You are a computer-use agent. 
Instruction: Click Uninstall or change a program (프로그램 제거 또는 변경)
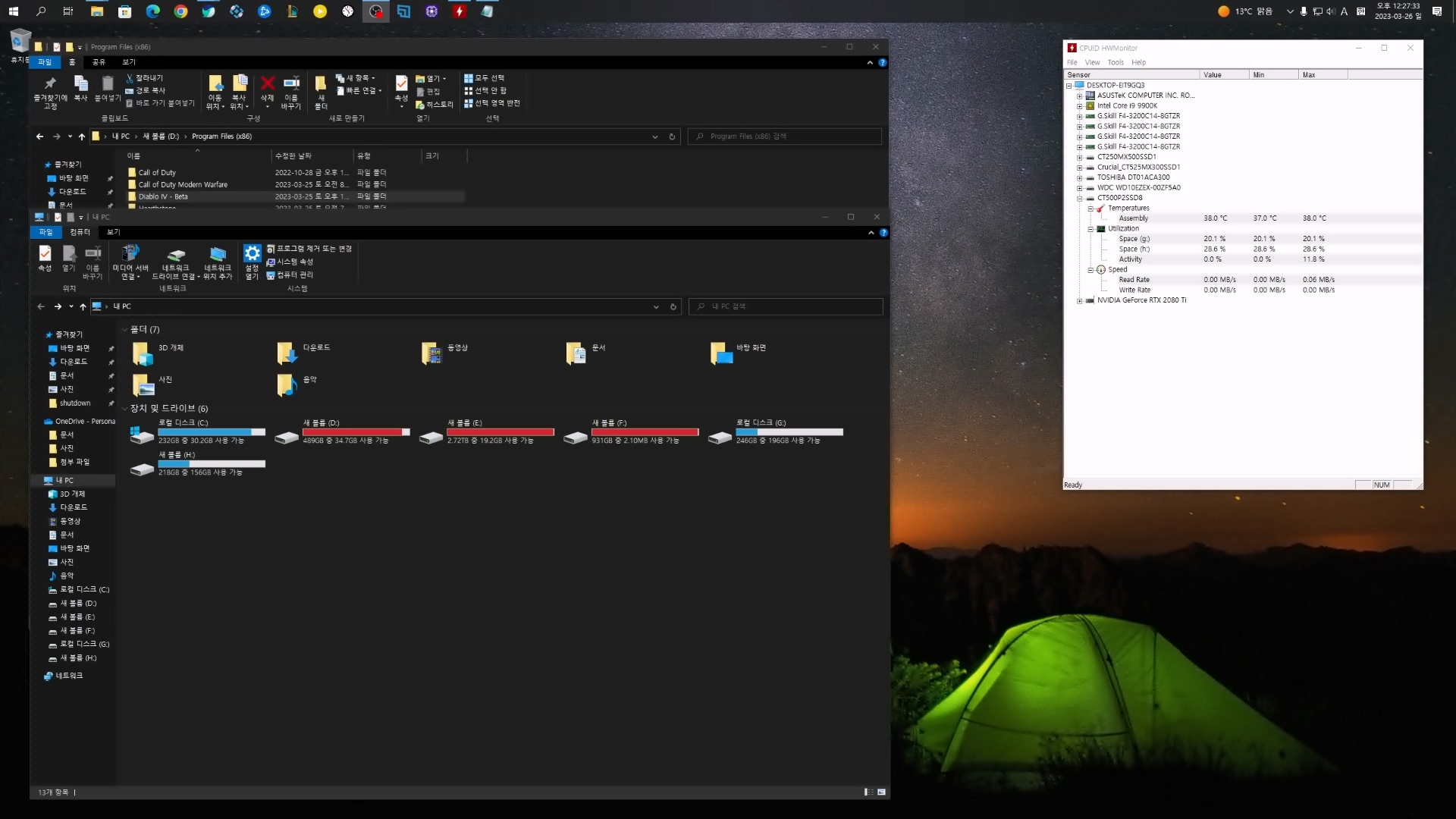(309, 249)
